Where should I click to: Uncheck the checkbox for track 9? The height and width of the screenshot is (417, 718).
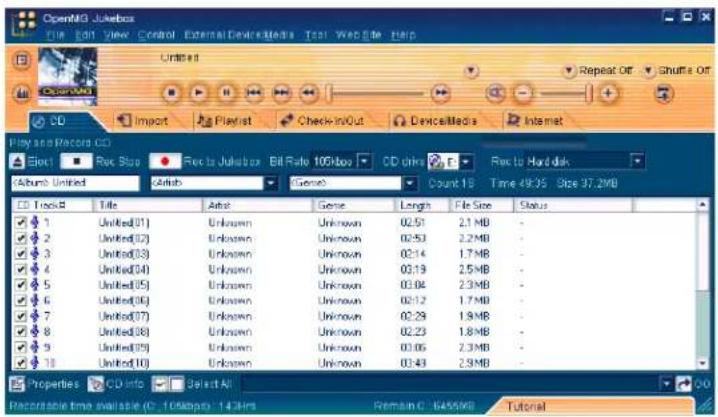click(21, 347)
